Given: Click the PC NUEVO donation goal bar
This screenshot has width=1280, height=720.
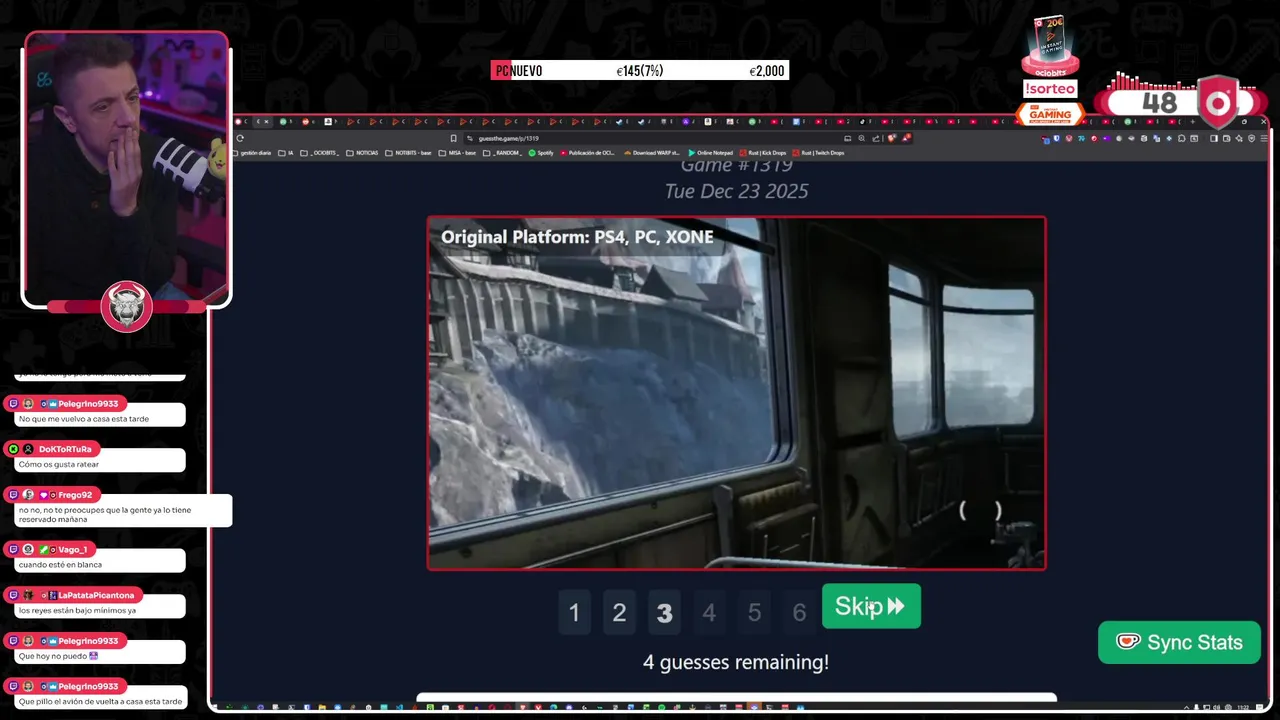Looking at the screenshot, I should (640, 70).
